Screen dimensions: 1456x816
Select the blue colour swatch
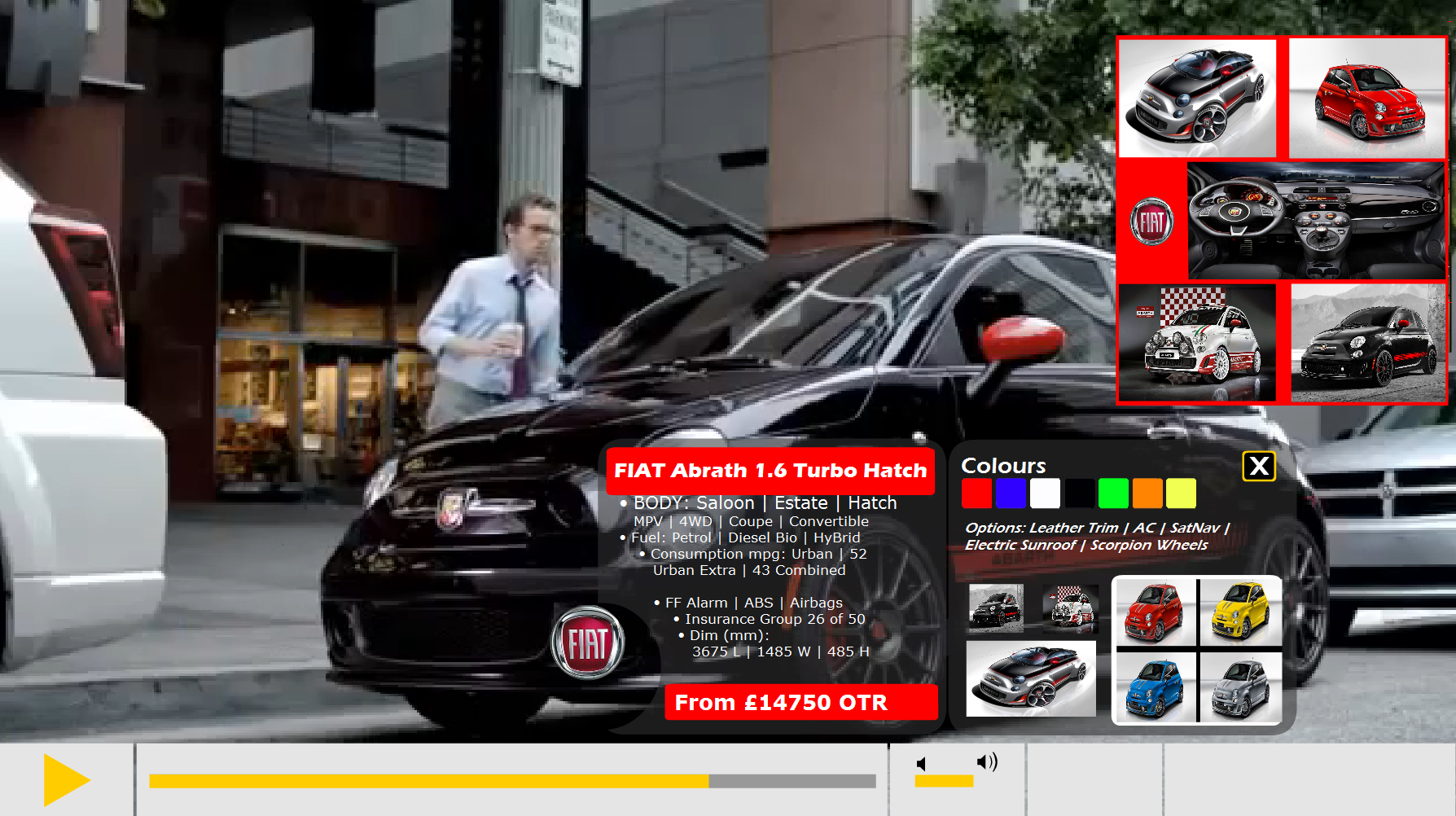click(x=1011, y=494)
